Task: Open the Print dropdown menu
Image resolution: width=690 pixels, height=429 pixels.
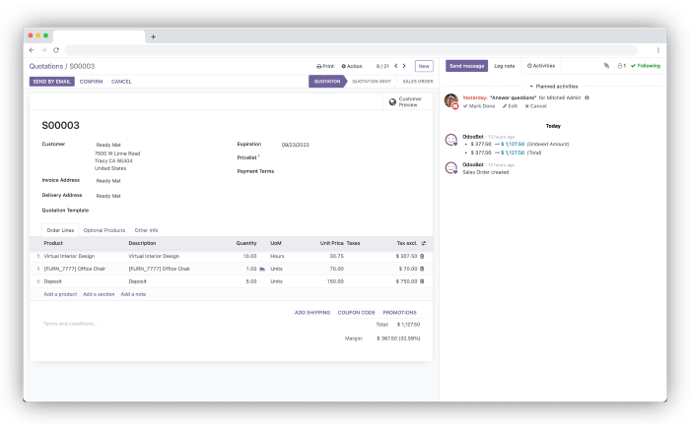Action: coord(325,66)
